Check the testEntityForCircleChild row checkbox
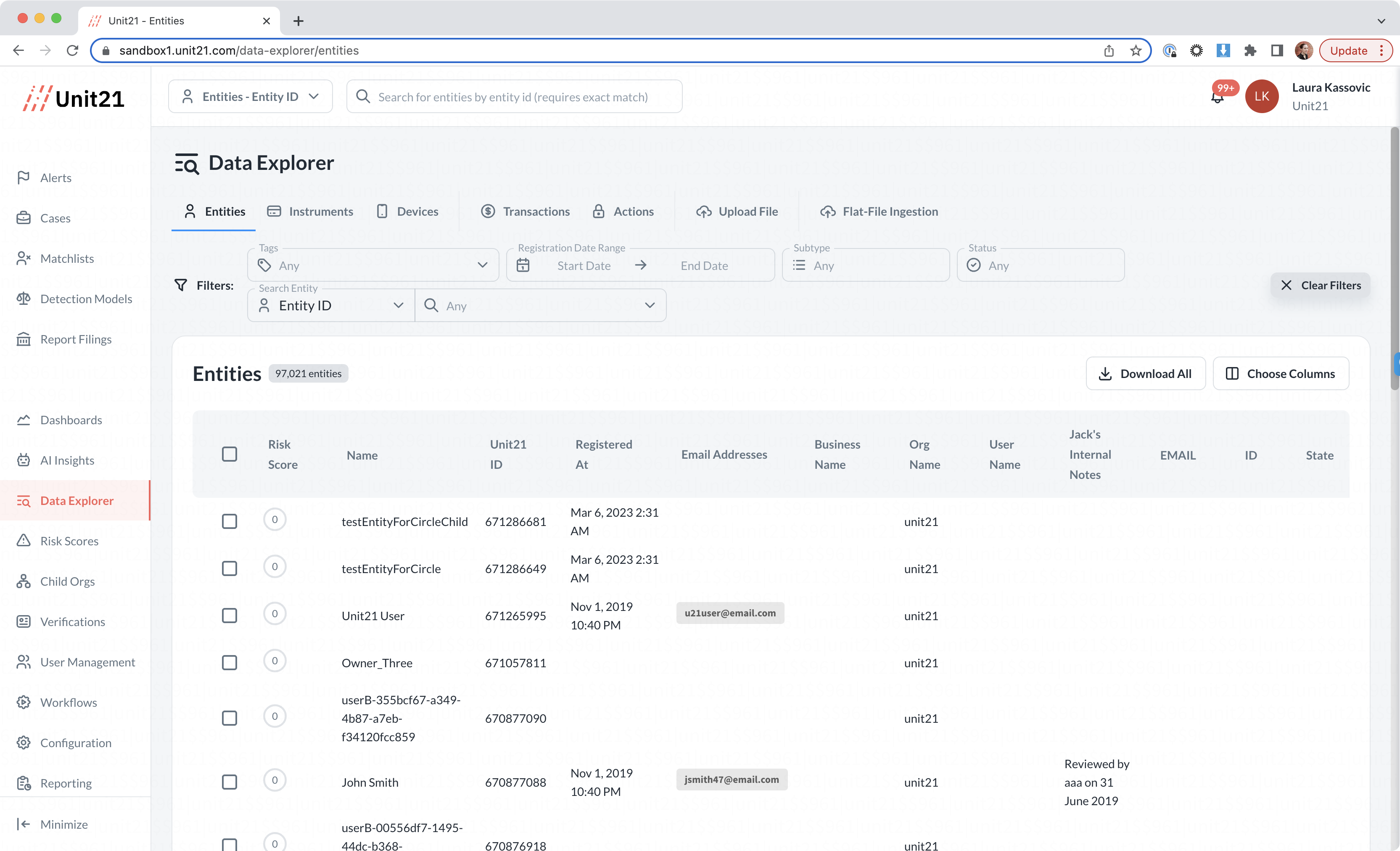The image size is (1400, 851). pos(229,521)
